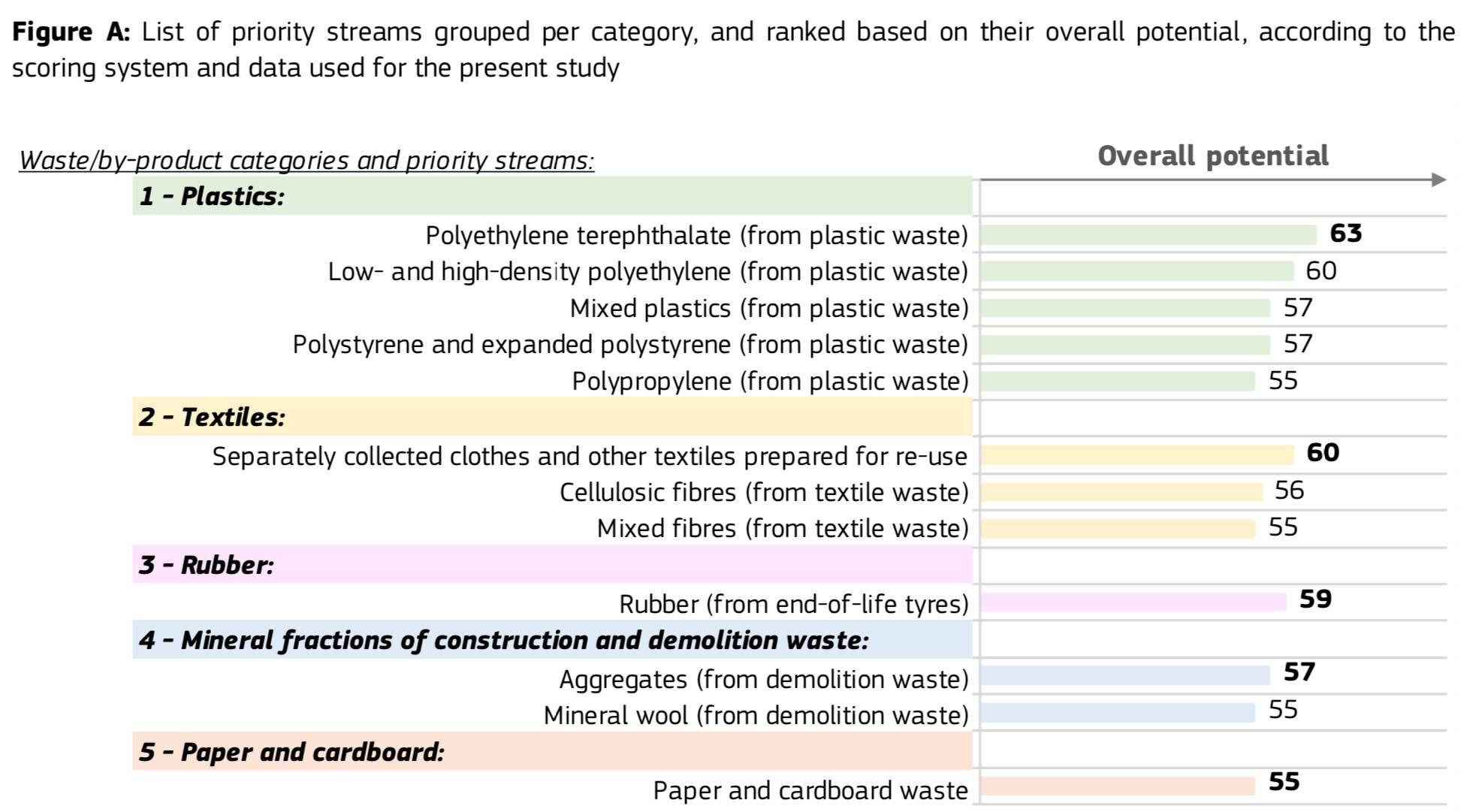Viewport: 1476px width, 812px height.
Task: Click the orange Paper and cardboard bar
Action: point(1117,786)
